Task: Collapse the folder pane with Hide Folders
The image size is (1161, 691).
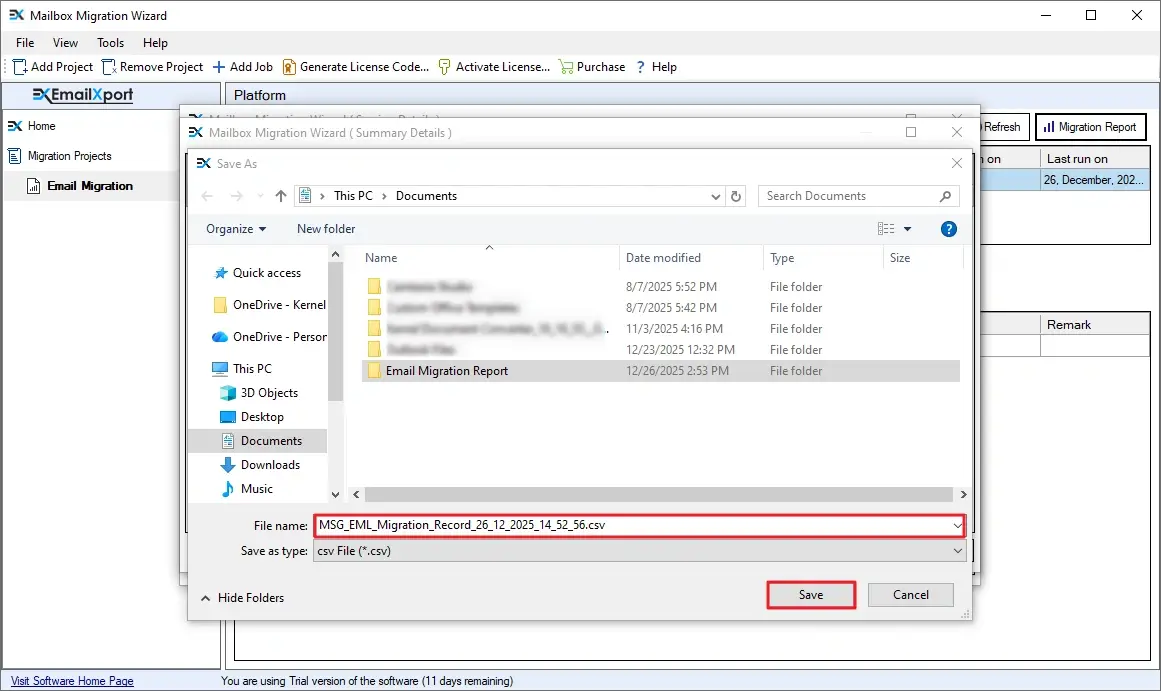Action: pos(242,598)
